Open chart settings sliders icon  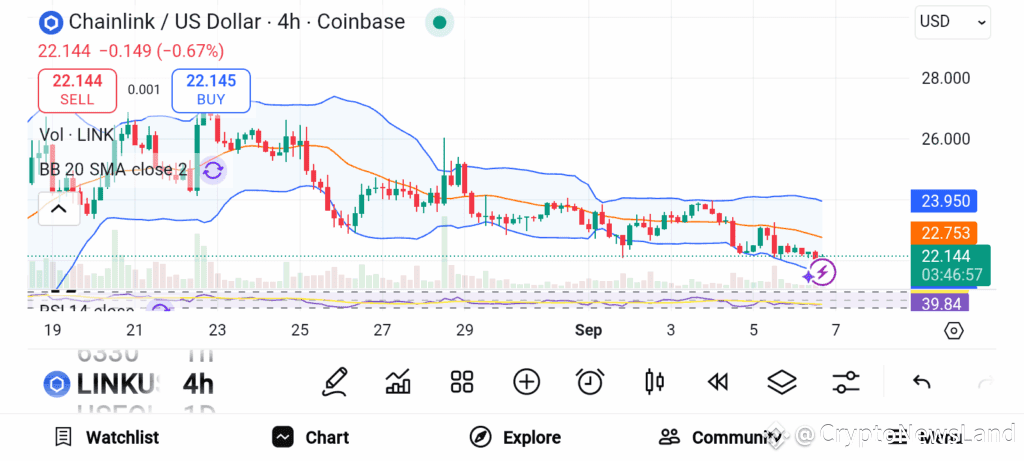pos(846,382)
